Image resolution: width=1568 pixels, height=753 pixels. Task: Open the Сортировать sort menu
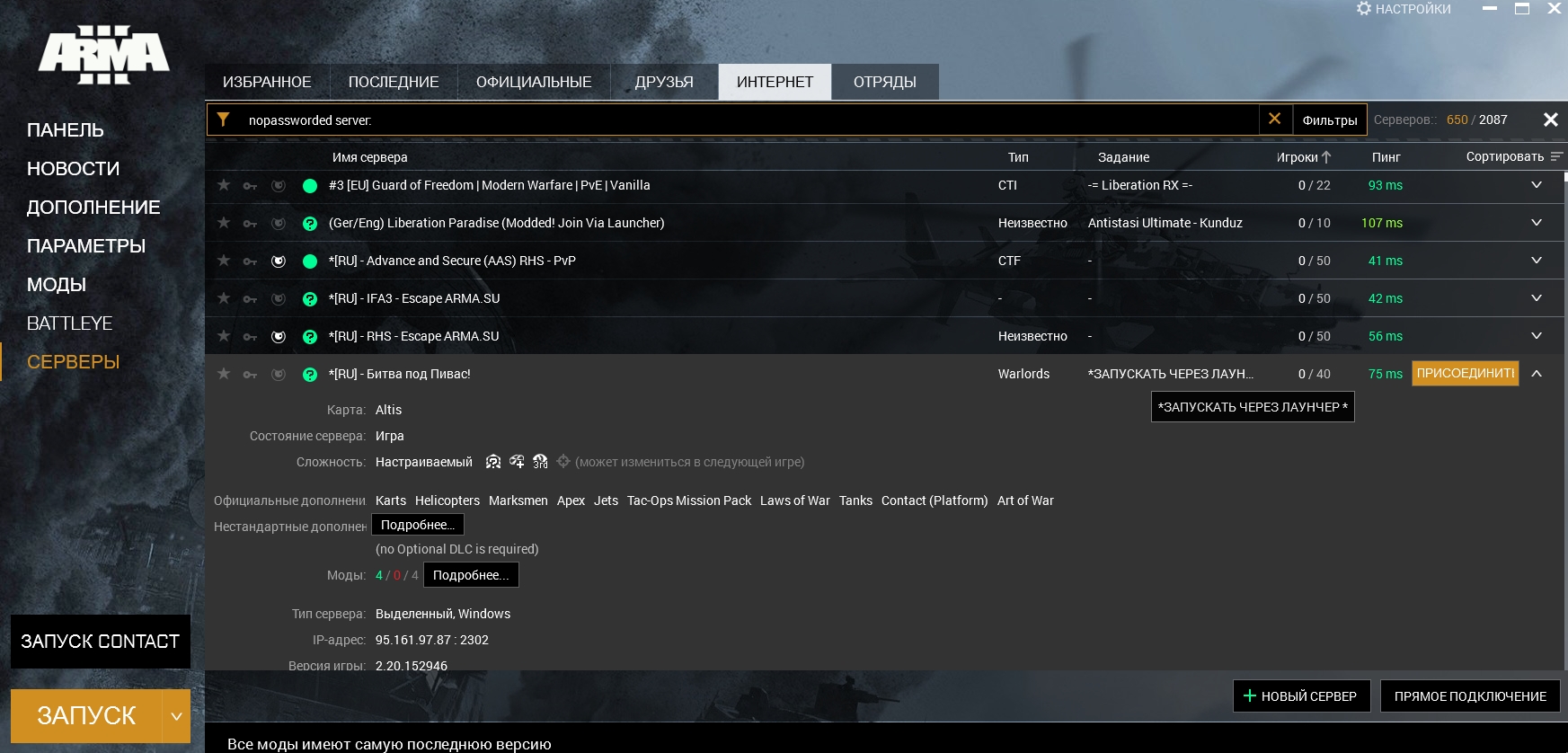click(x=1514, y=157)
